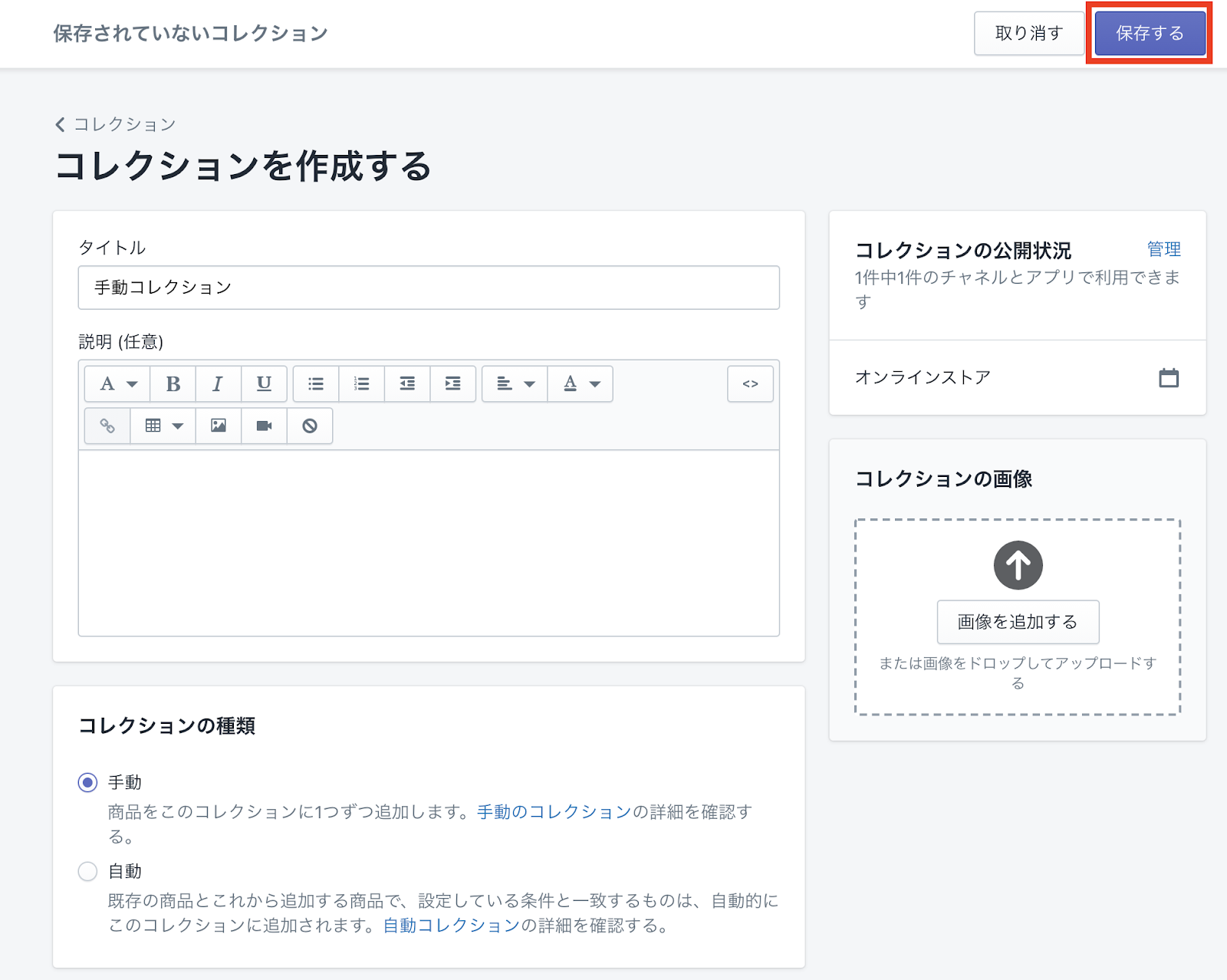Viewport: 1227px width, 980px height.
Task: Click the Insert video icon
Action: [264, 426]
